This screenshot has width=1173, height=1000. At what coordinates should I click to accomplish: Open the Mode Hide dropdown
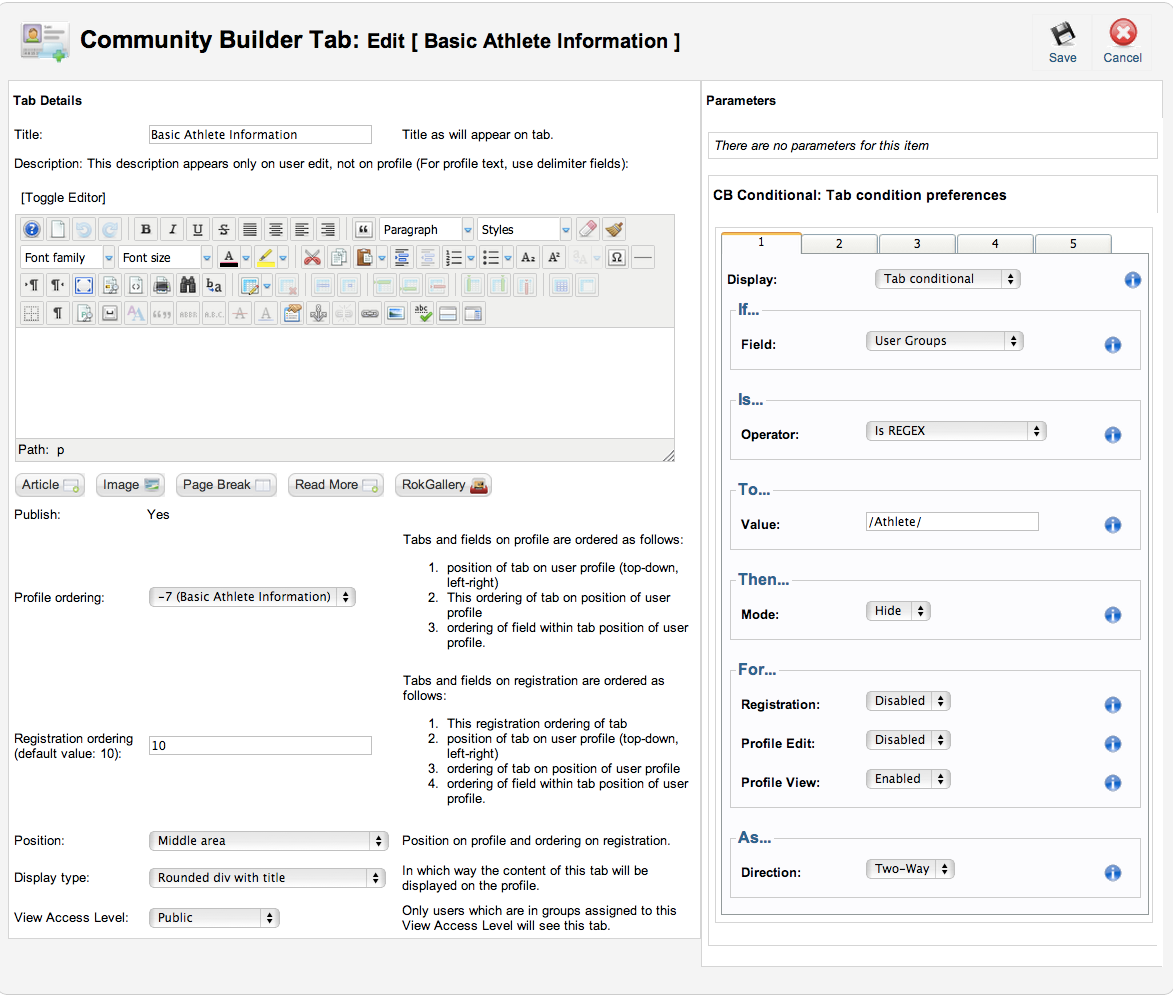coord(898,611)
